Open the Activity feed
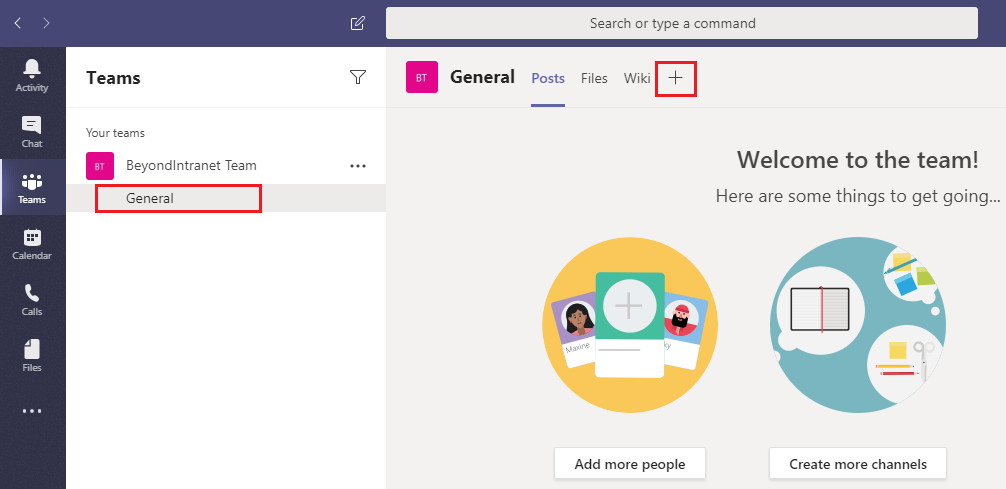The image size is (1006, 489). tap(32, 76)
